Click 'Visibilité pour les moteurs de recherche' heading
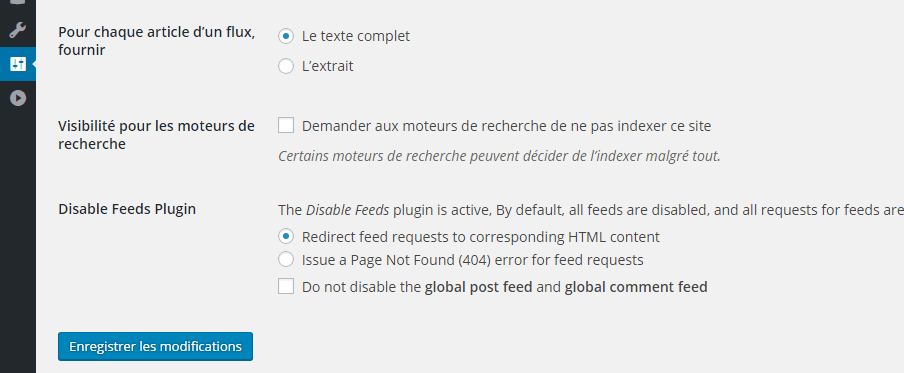The width and height of the screenshot is (904, 373). pos(156,135)
